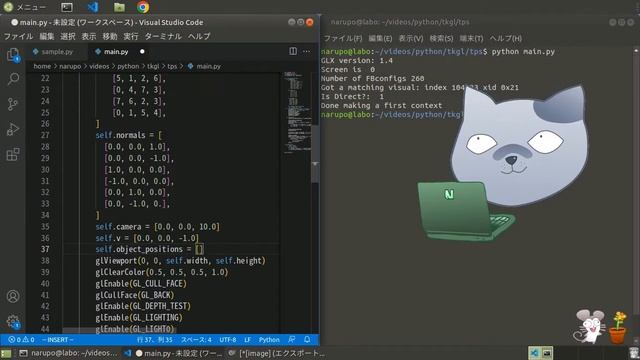Split the editor to the right
The width and height of the screenshot is (640, 360).
(x=293, y=51)
